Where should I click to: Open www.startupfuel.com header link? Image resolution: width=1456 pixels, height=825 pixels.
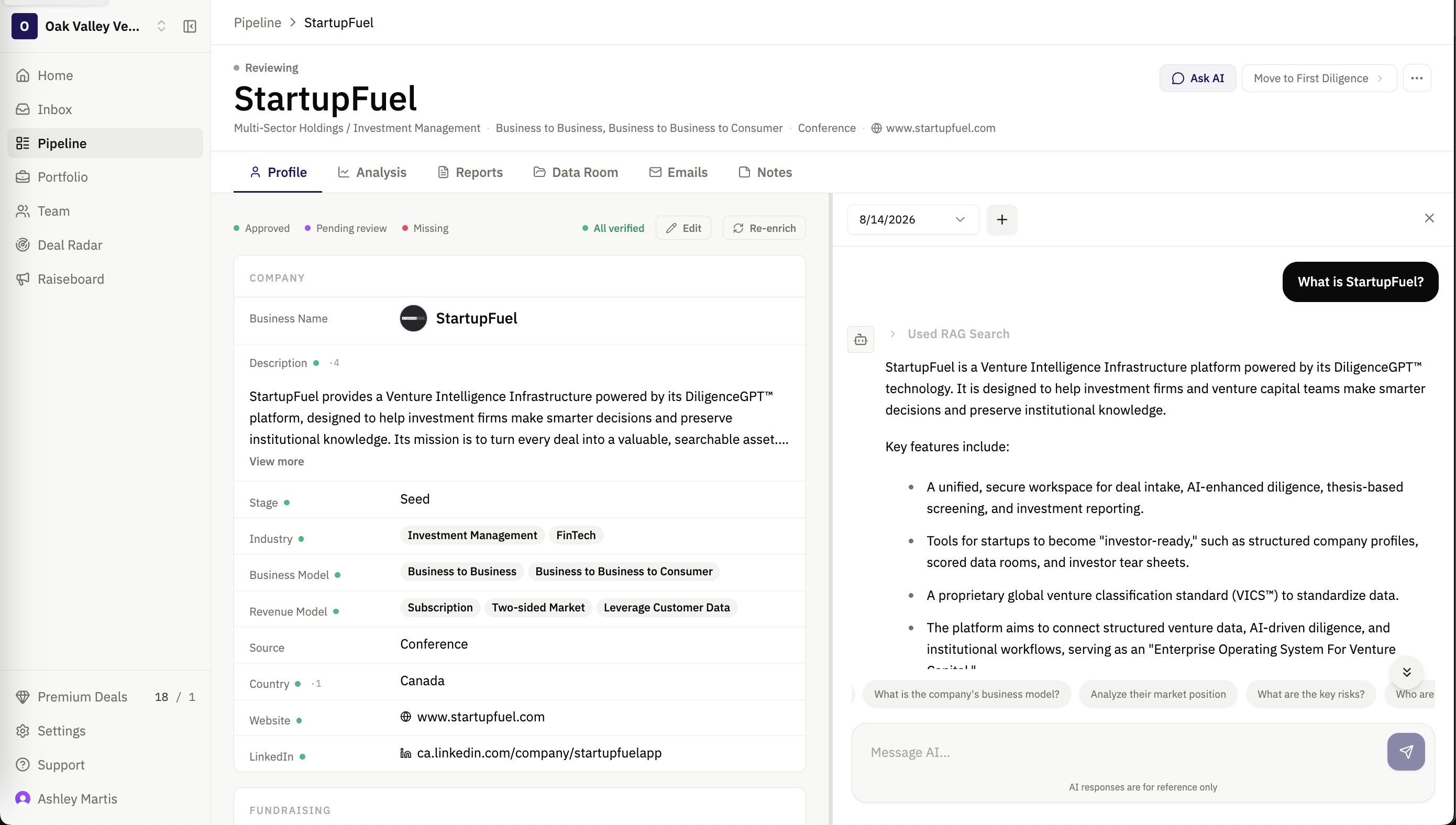point(933,128)
